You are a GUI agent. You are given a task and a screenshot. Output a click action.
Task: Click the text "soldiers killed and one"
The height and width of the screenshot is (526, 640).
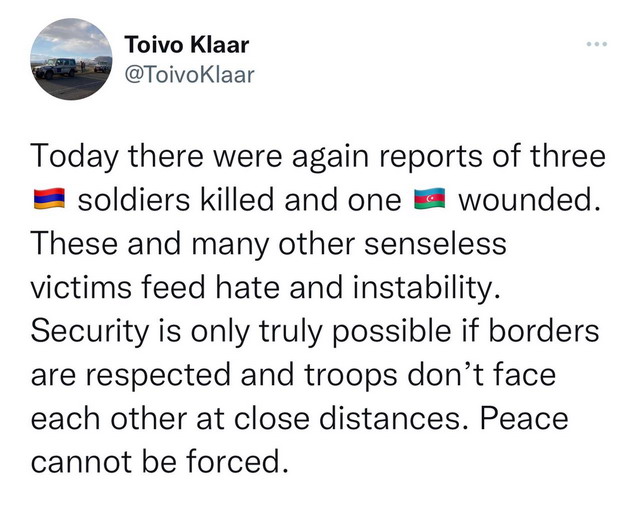point(240,200)
